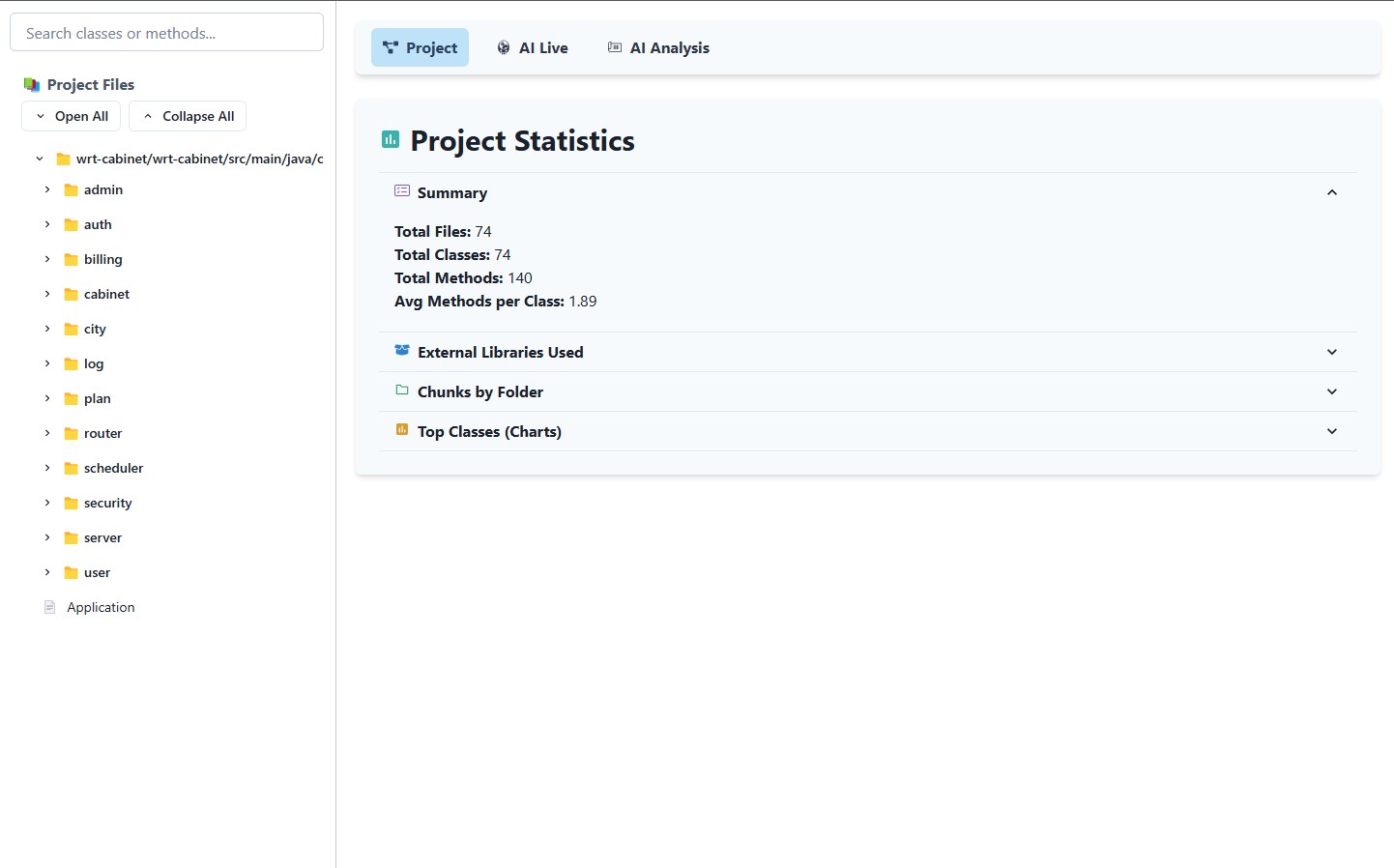1394x868 pixels.
Task: Expand the security folder chevron
Action: (47, 503)
